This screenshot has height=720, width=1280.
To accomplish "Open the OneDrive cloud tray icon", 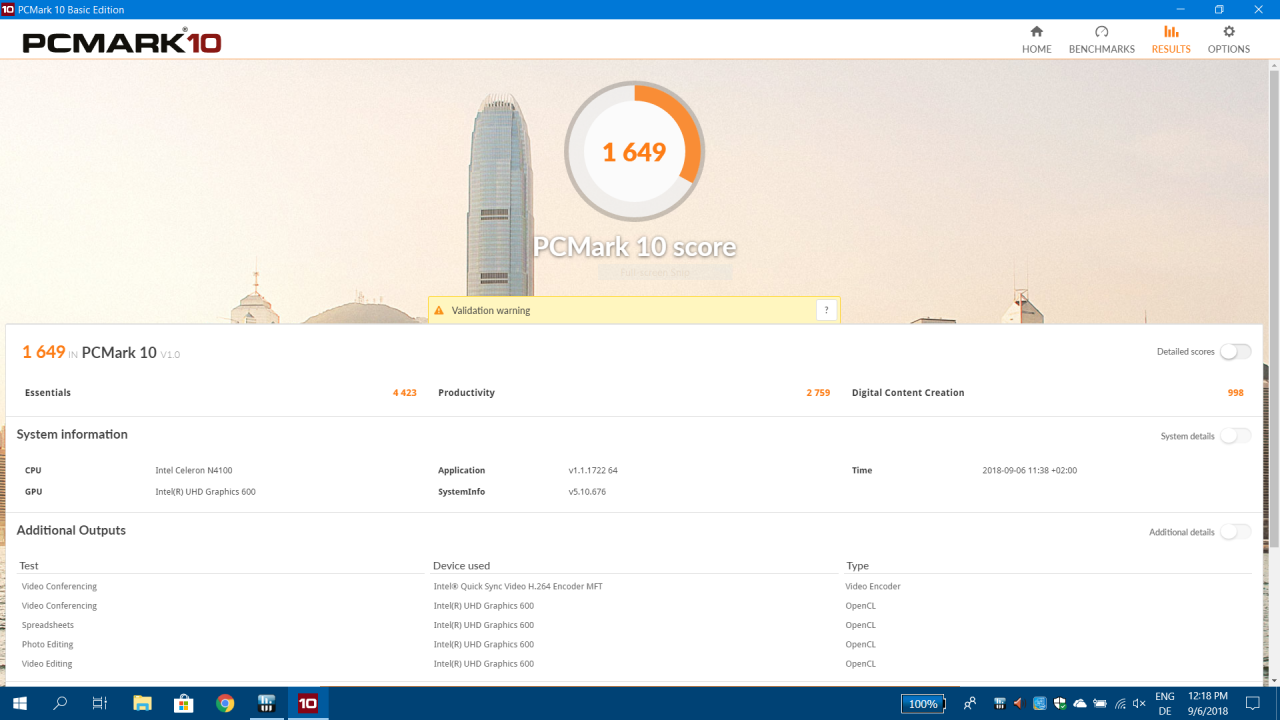I will click(x=1080, y=703).
